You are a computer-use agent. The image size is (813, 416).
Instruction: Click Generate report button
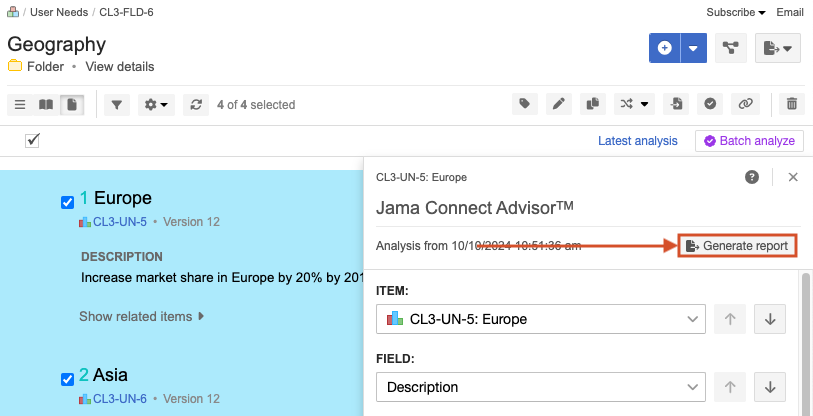click(x=737, y=246)
